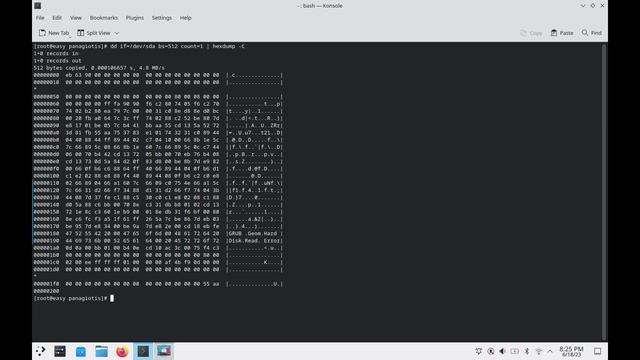The height and width of the screenshot is (360, 640).
Task: Open the Settings menu
Action: [x=162, y=18]
